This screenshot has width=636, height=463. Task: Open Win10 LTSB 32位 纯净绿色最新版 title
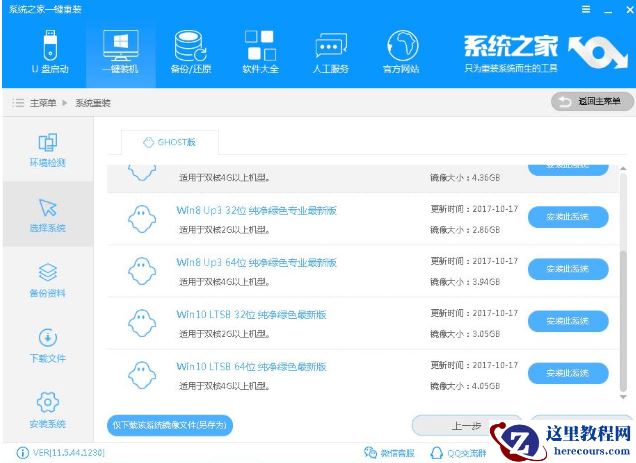(x=251, y=314)
